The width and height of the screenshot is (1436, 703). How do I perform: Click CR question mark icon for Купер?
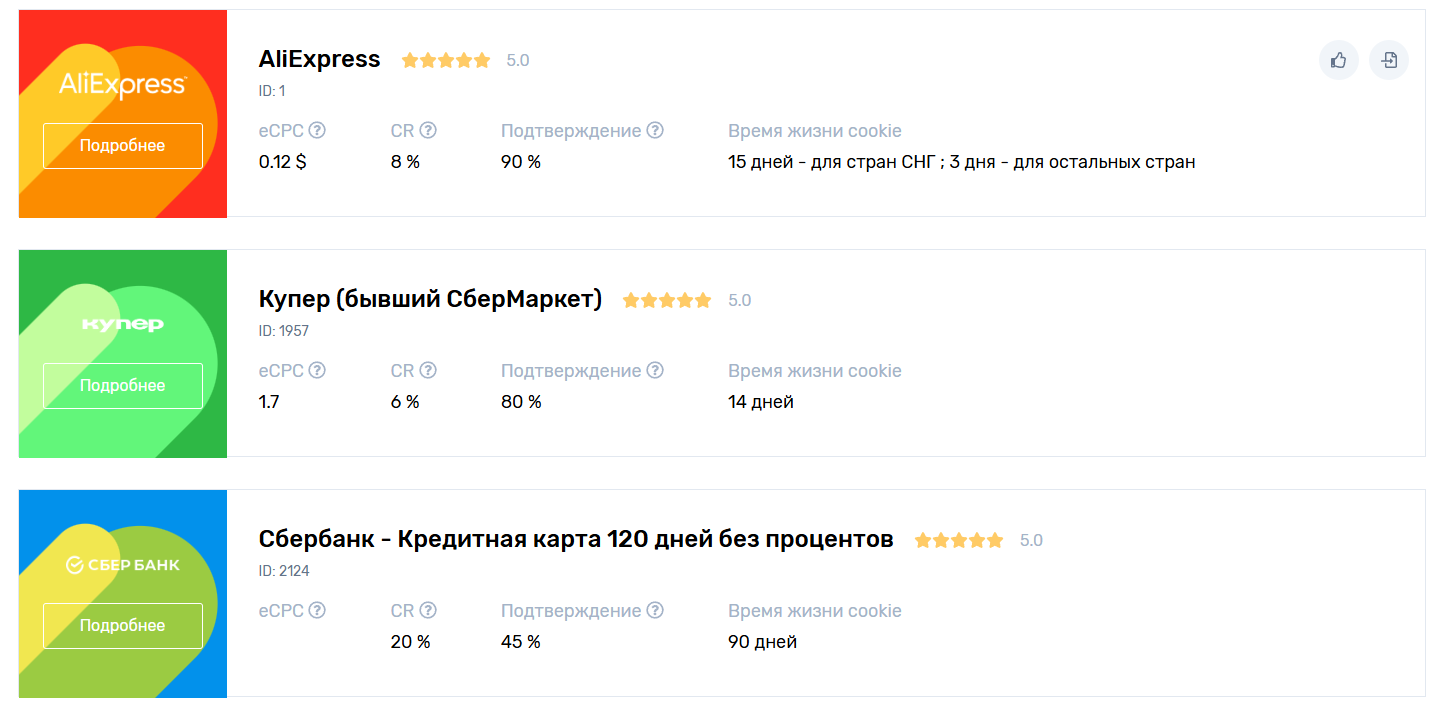click(428, 370)
